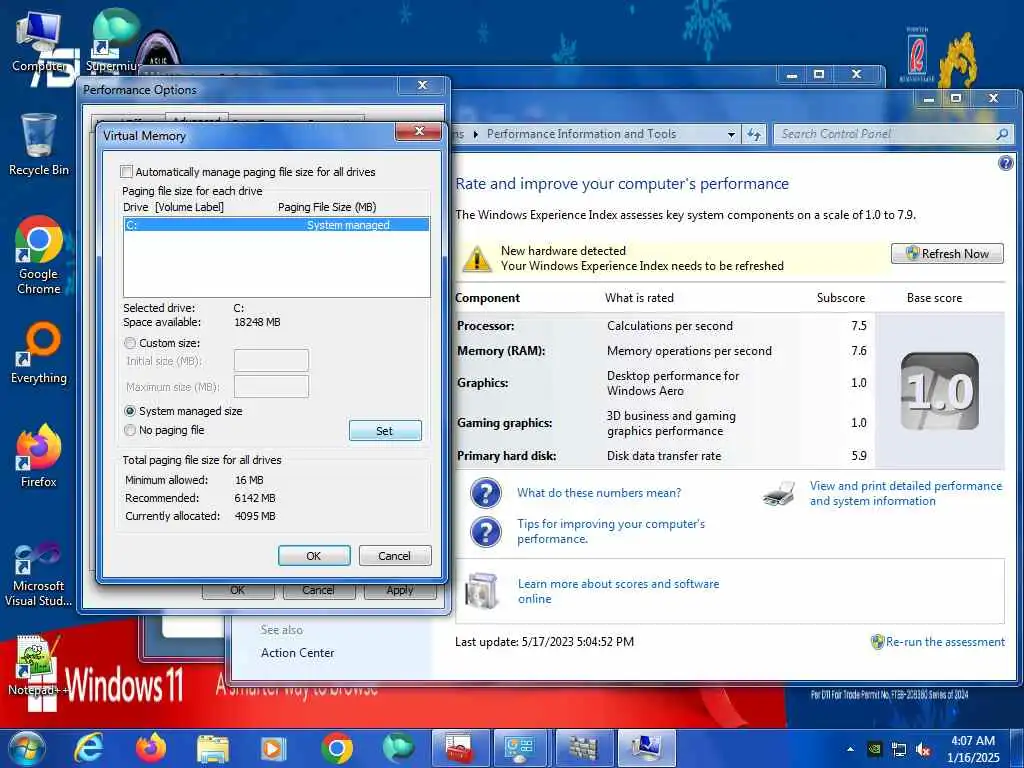
Task: Click the address bar refresh button
Action: (x=755, y=135)
